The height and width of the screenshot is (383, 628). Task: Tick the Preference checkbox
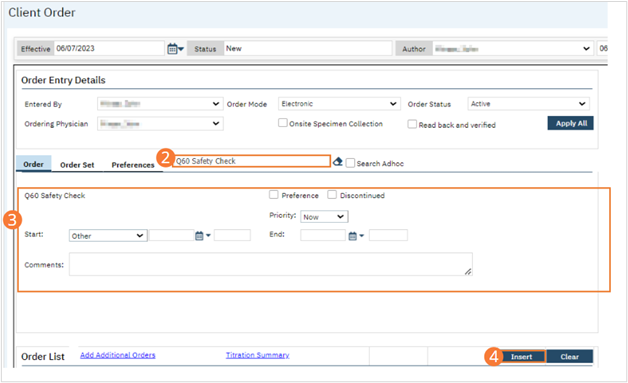click(x=274, y=195)
